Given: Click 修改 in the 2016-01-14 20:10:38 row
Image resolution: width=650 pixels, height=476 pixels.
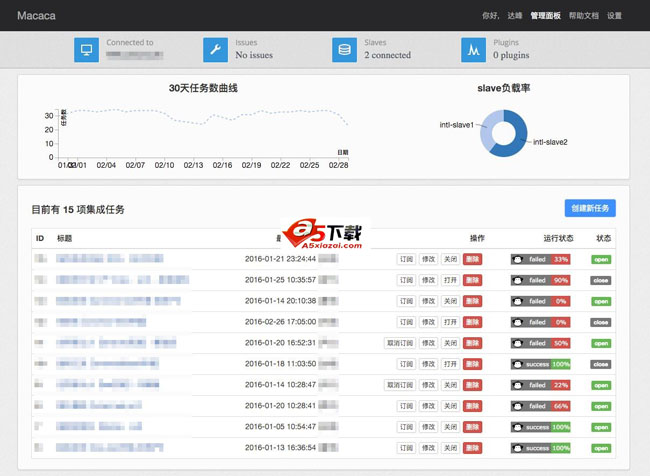Looking at the screenshot, I should [x=428, y=301].
